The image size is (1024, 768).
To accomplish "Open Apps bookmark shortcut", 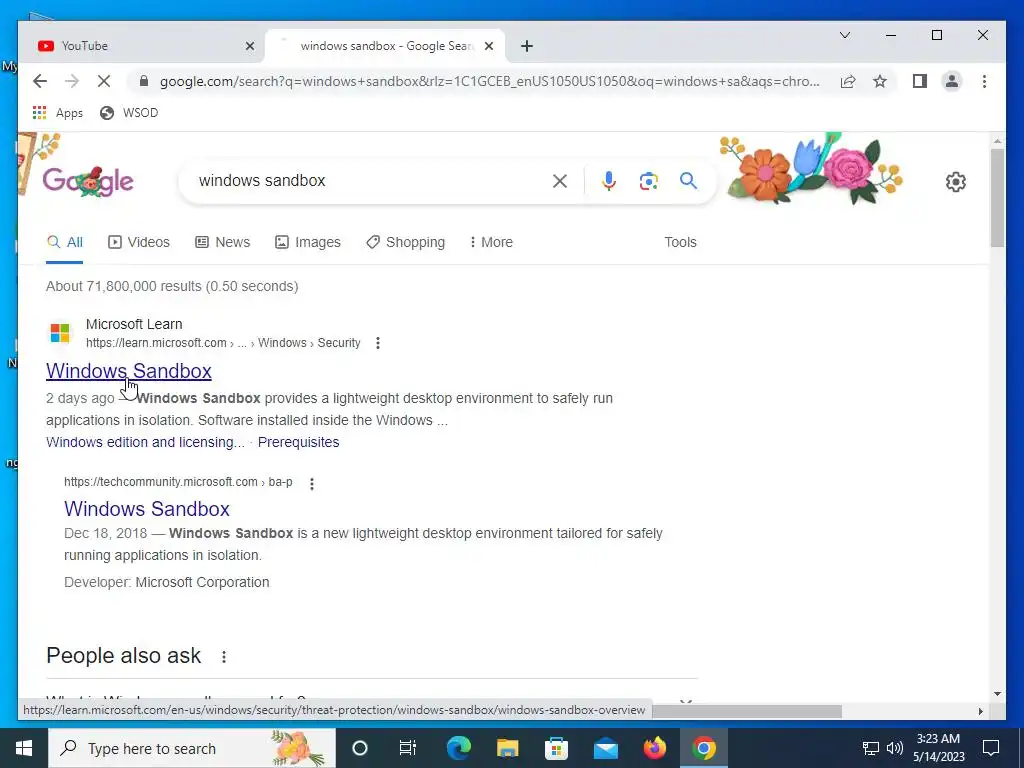I will tap(58, 112).
